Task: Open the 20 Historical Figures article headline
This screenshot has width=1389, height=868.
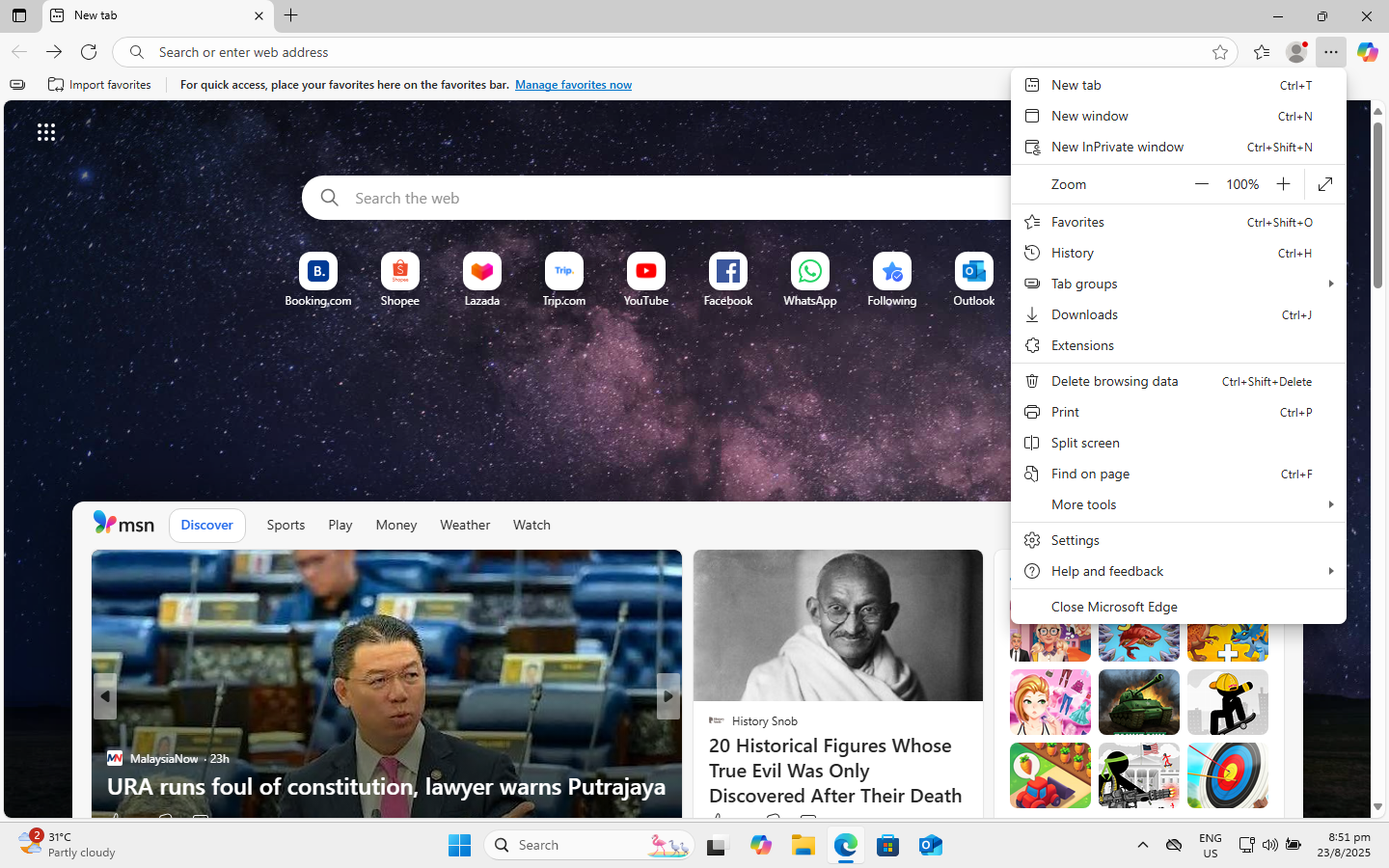Action: pyautogui.click(x=835, y=771)
